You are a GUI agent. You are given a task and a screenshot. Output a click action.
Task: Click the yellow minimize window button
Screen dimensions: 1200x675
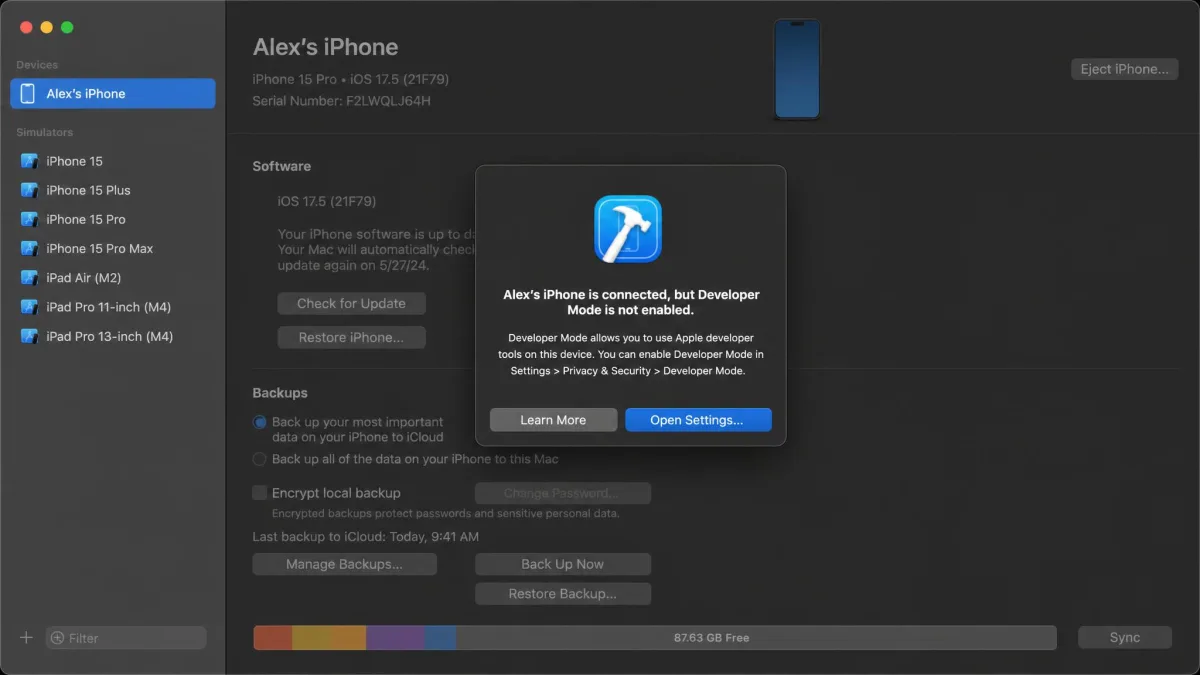tap(47, 27)
